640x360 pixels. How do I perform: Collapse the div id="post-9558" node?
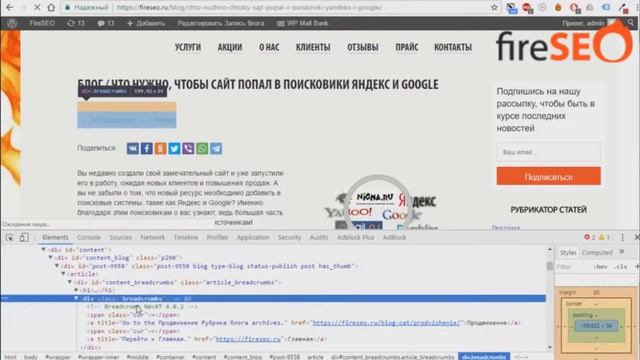(x=57, y=266)
